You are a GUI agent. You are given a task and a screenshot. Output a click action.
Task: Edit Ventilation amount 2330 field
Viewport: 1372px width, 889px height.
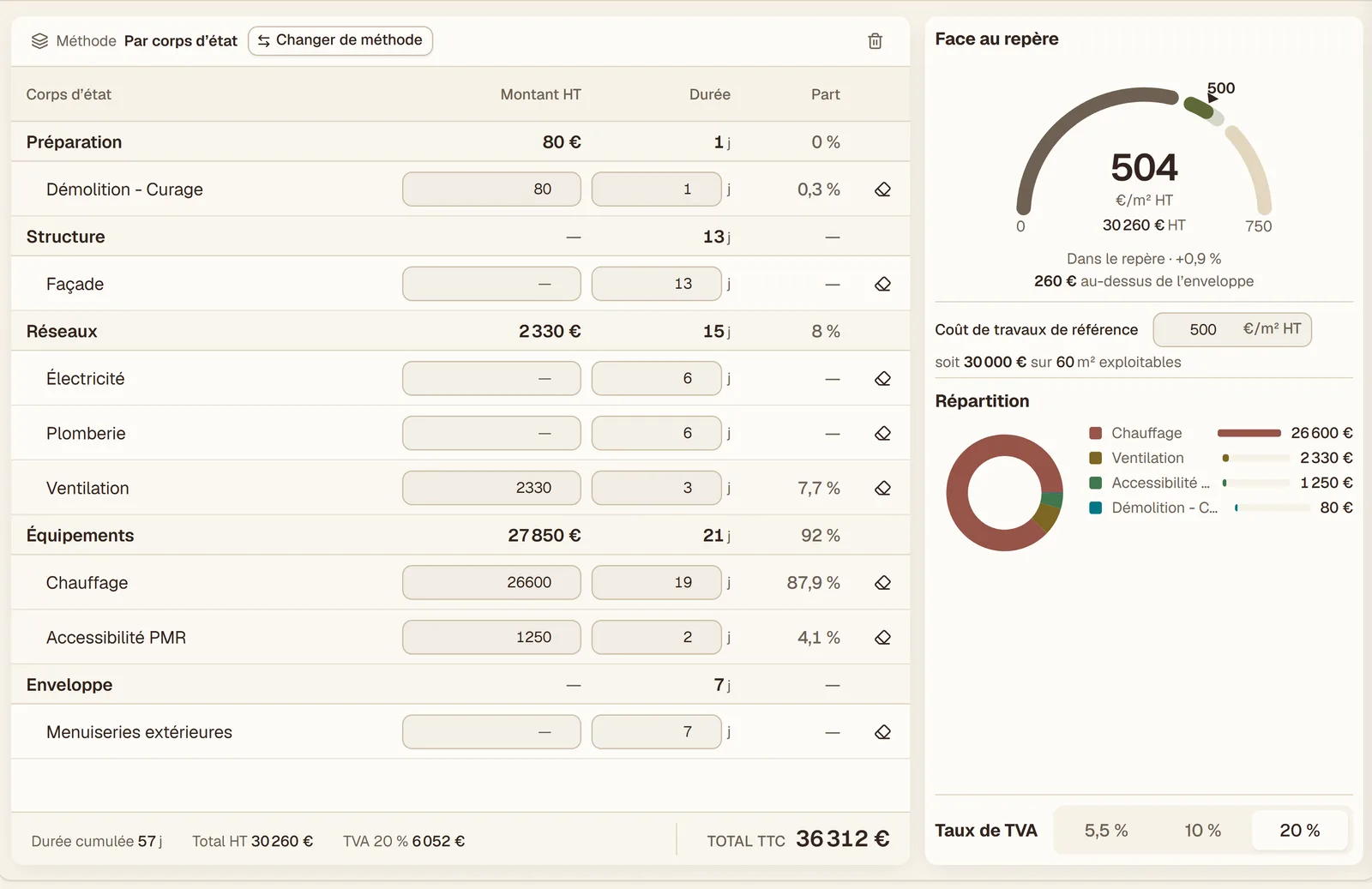[491, 488]
